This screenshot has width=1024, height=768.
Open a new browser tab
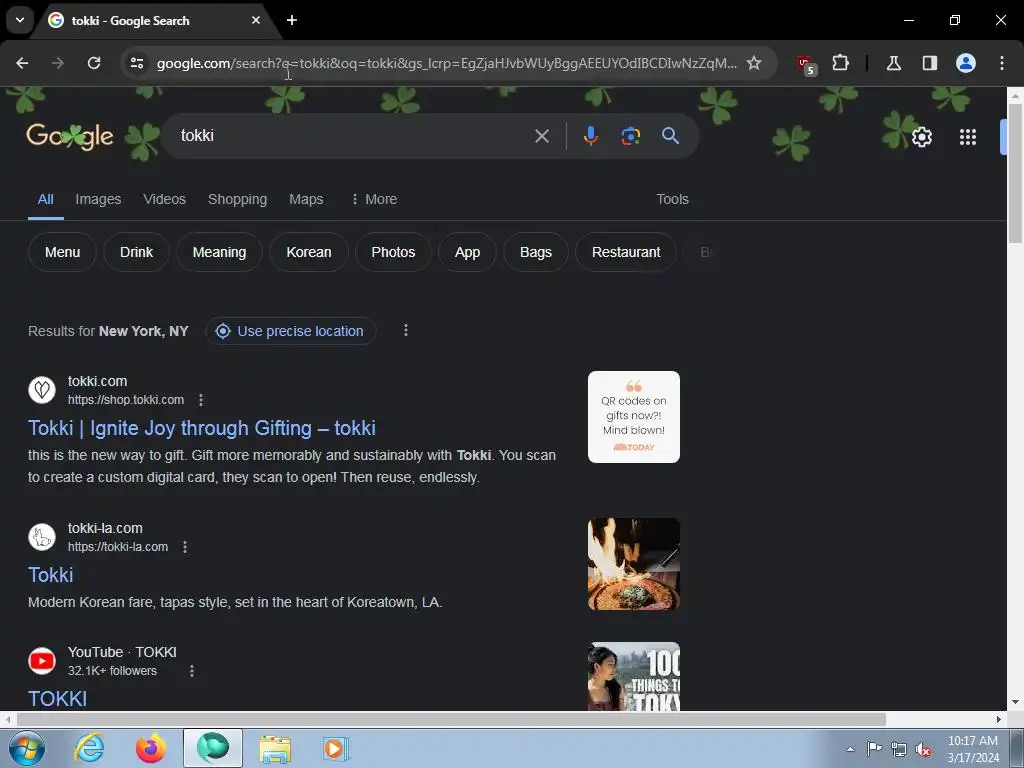tap(292, 20)
